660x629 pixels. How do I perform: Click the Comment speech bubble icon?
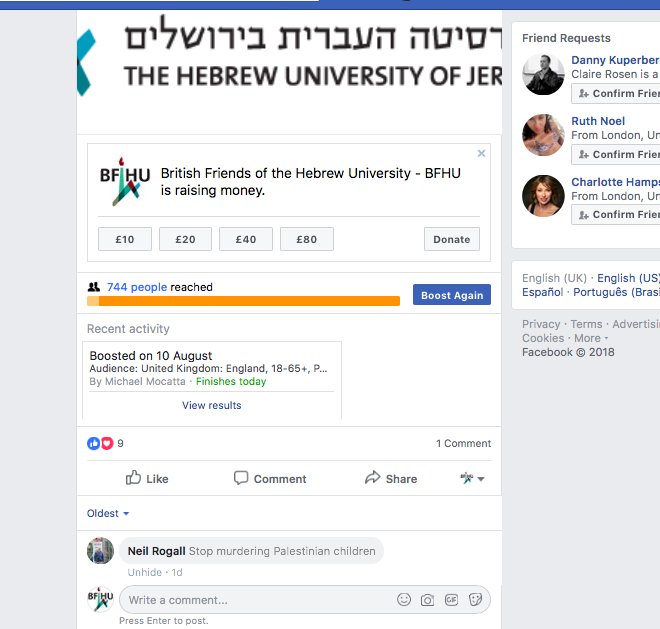coord(241,478)
